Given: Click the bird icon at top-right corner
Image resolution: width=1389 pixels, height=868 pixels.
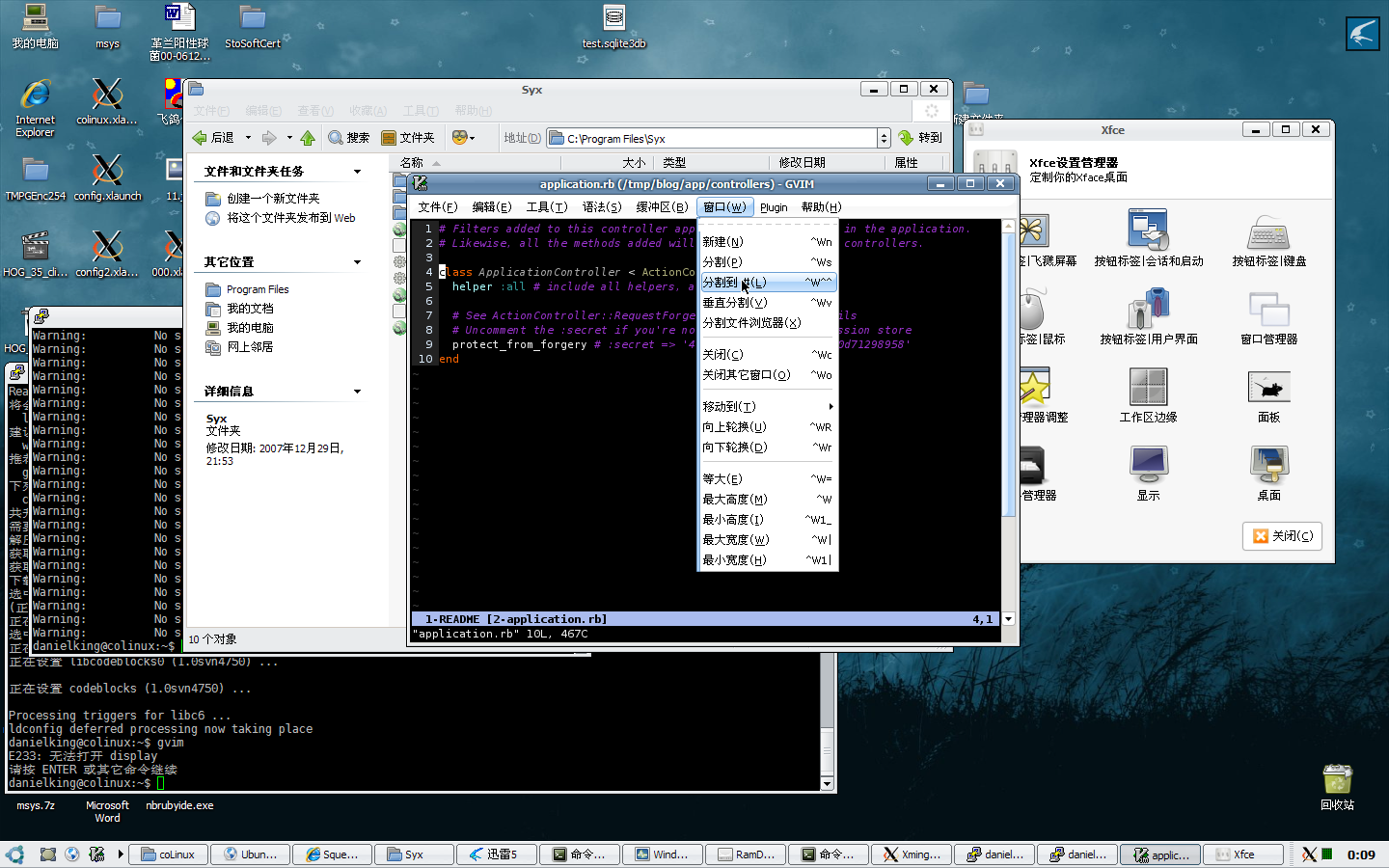Looking at the screenshot, I should (1363, 34).
